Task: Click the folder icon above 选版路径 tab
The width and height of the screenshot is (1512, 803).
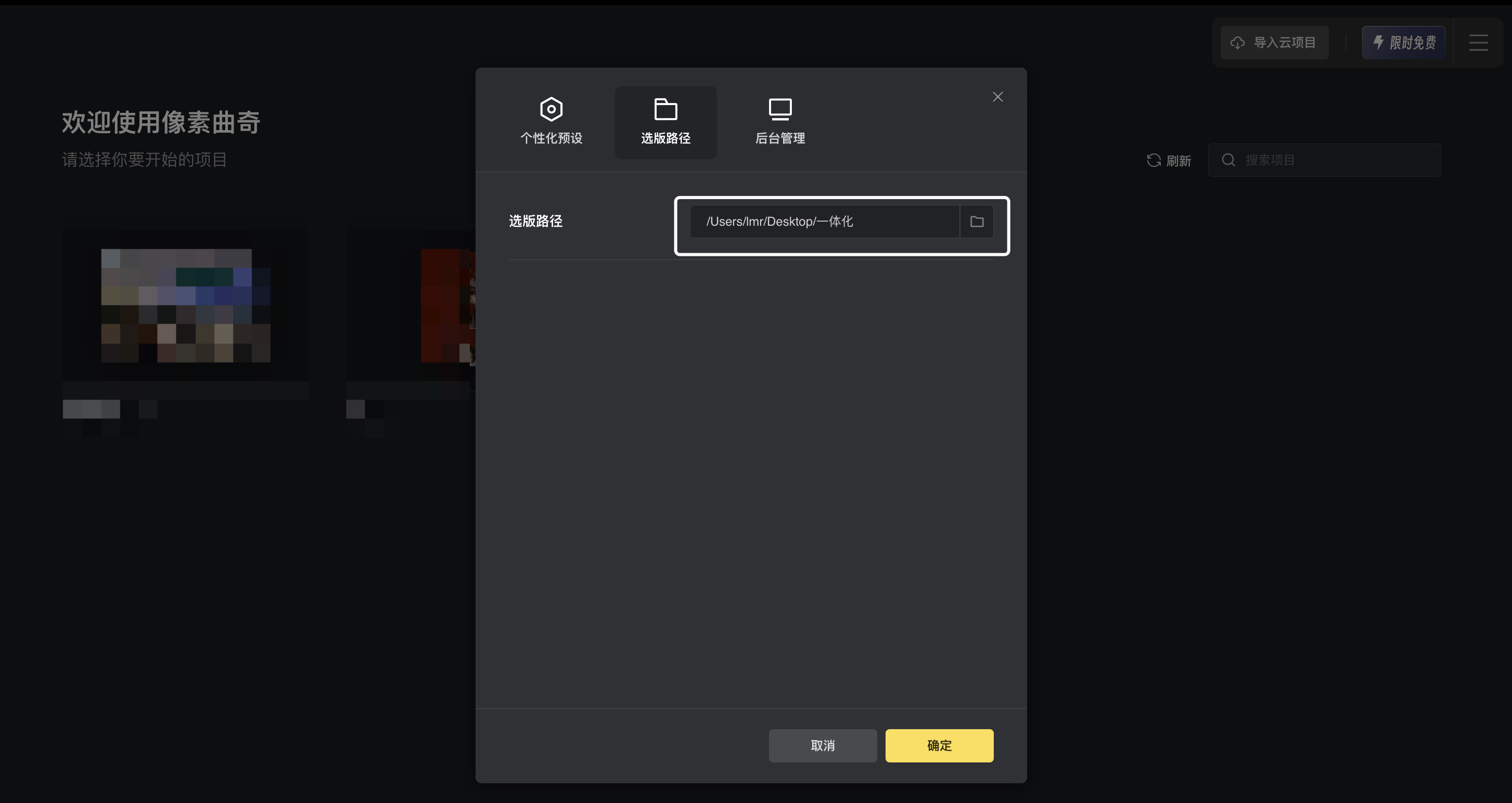Action: 665,109
